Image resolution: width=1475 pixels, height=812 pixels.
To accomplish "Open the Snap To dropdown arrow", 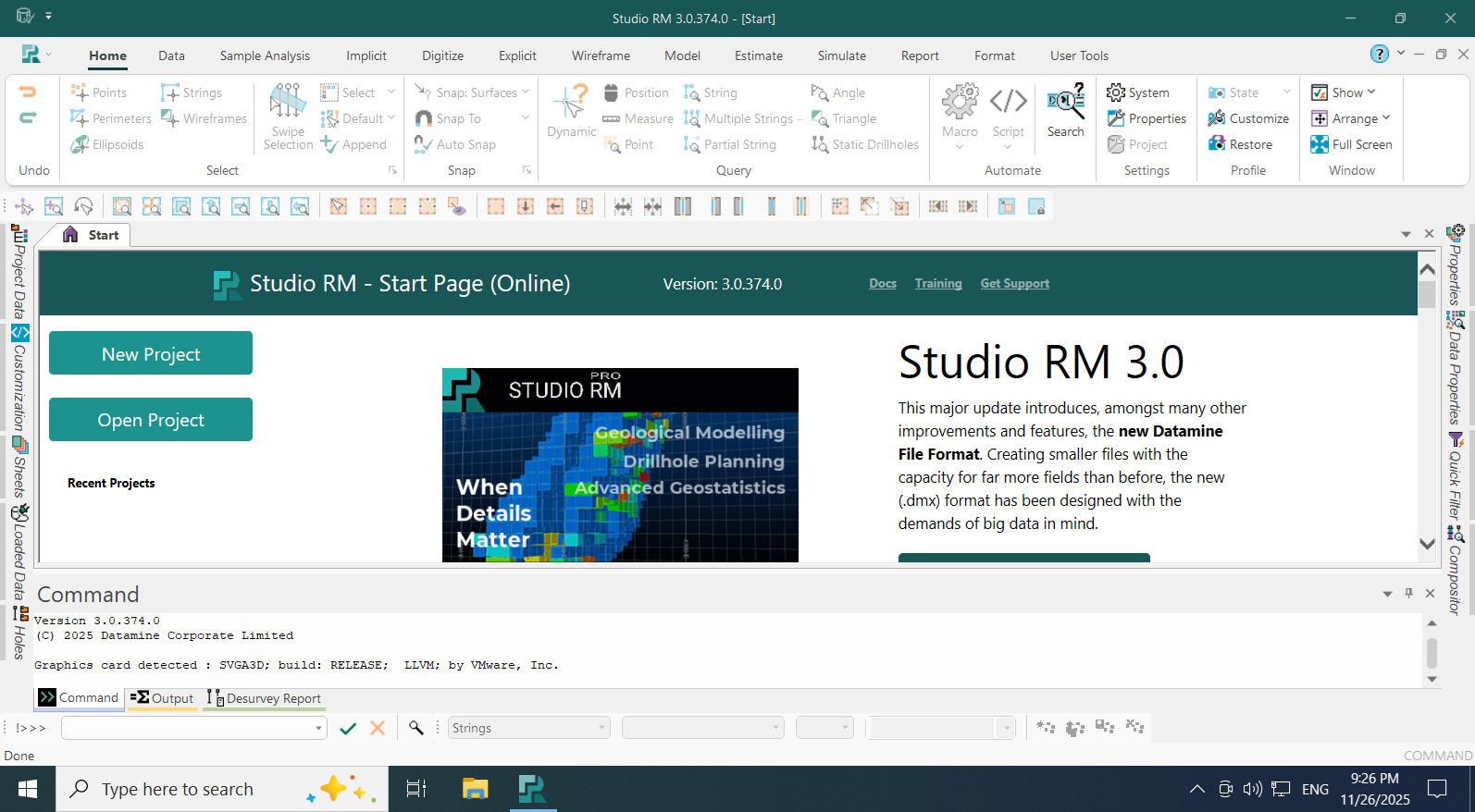I will 526,118.
